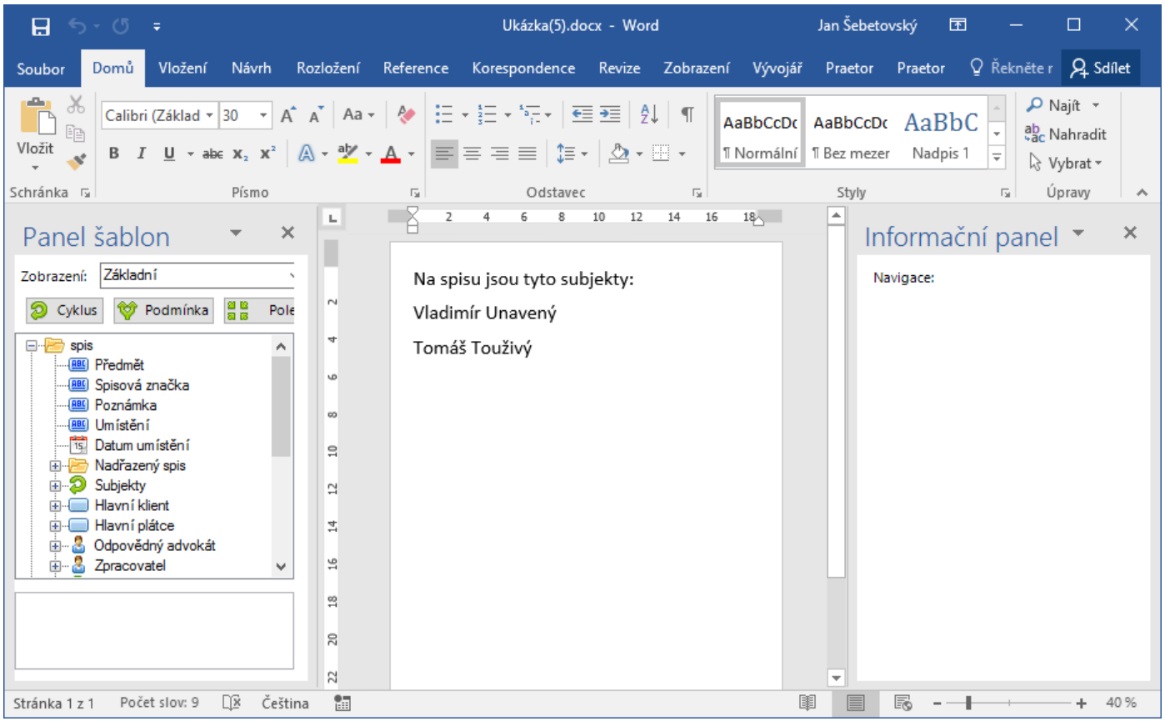Click the Save icon in title bar
This screenshot has height=721, width=1165.
[x=41, y=26]
